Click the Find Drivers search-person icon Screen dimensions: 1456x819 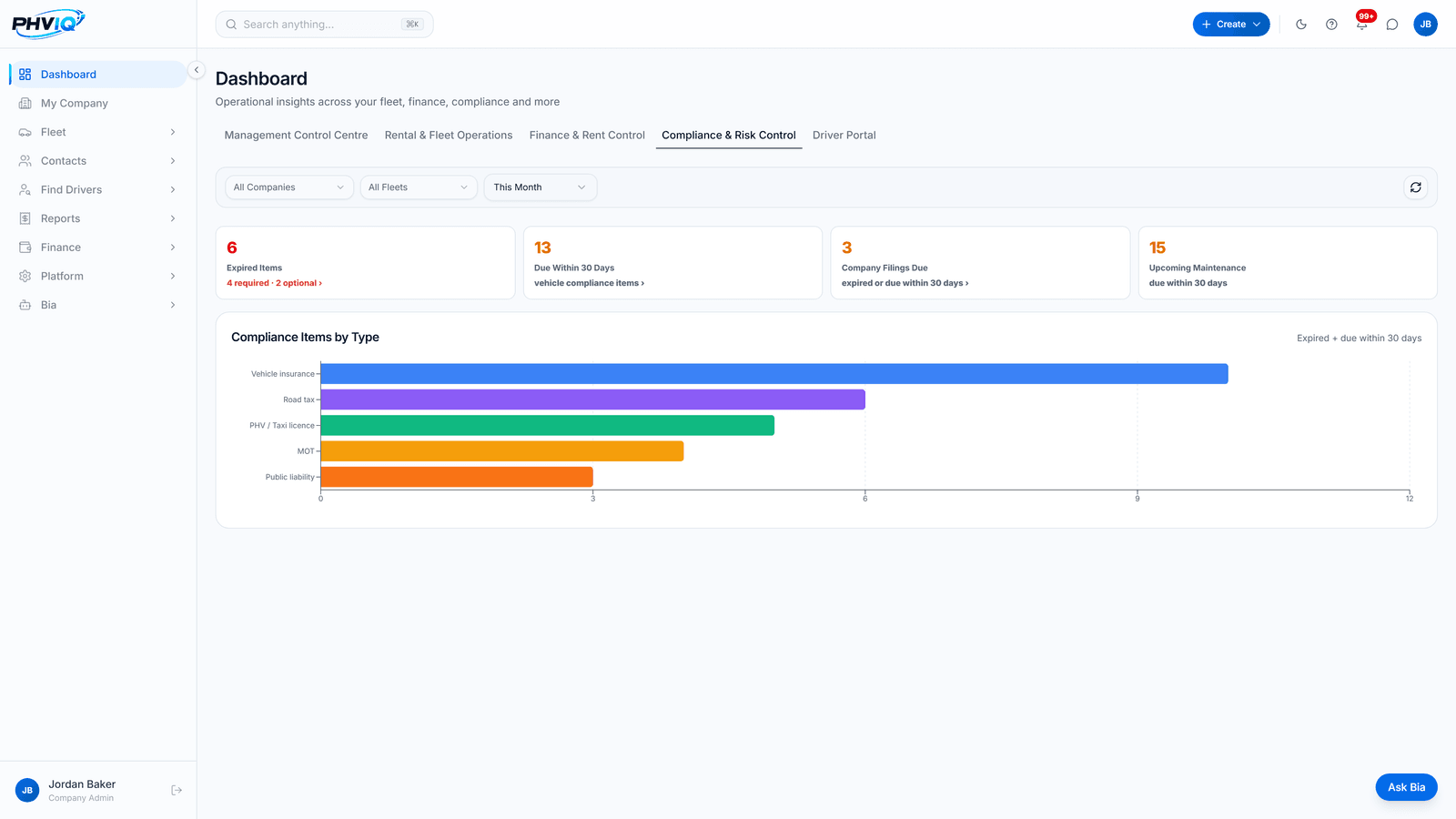(25, 190)
